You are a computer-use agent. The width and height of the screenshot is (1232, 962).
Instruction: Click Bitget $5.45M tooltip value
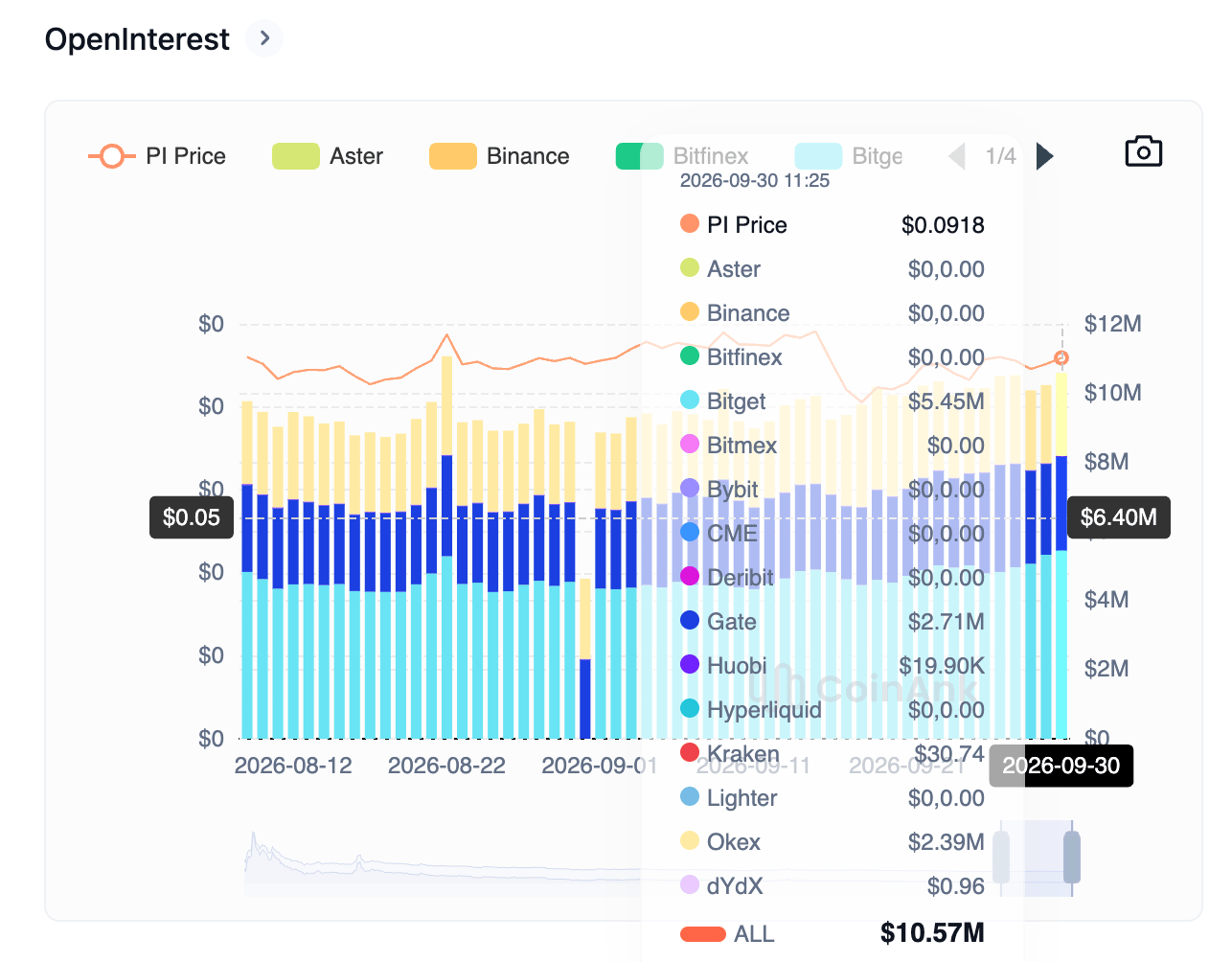point(946,401)
